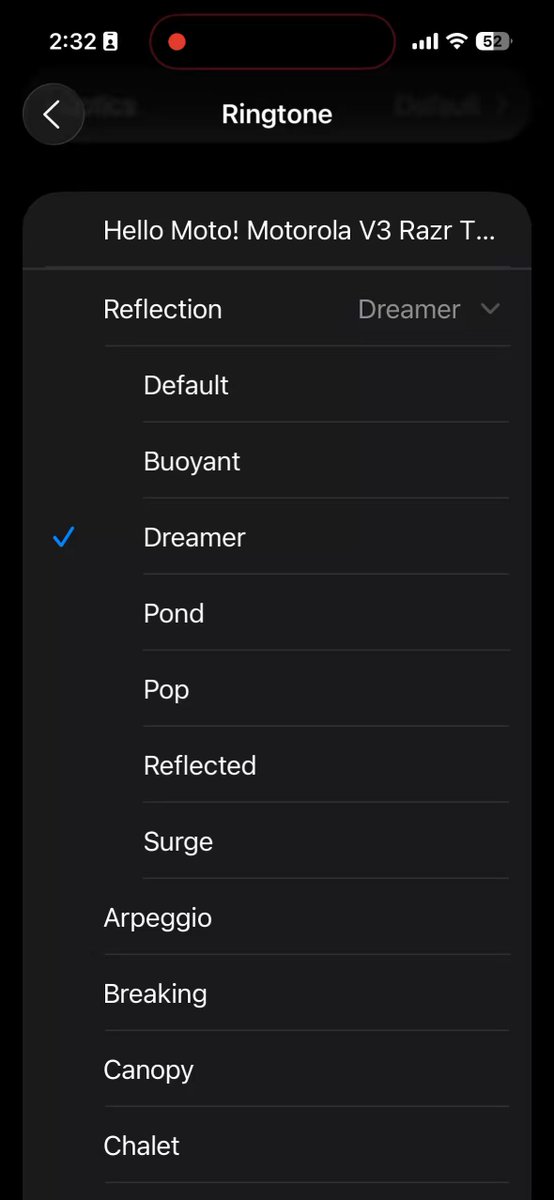Choose the Reflected ringtone variant
The height and width of the screenshot is (1200, 554).
tap(326, 765)
